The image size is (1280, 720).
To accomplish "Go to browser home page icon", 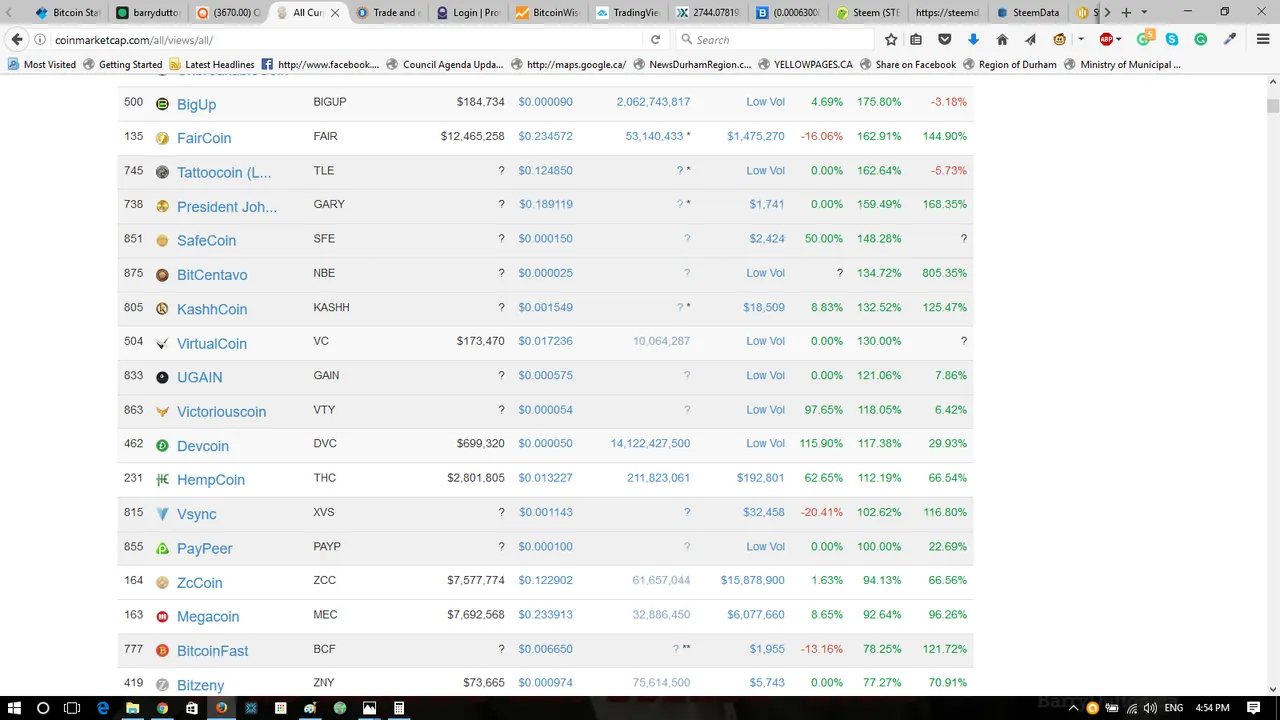I will (1002, 40).
